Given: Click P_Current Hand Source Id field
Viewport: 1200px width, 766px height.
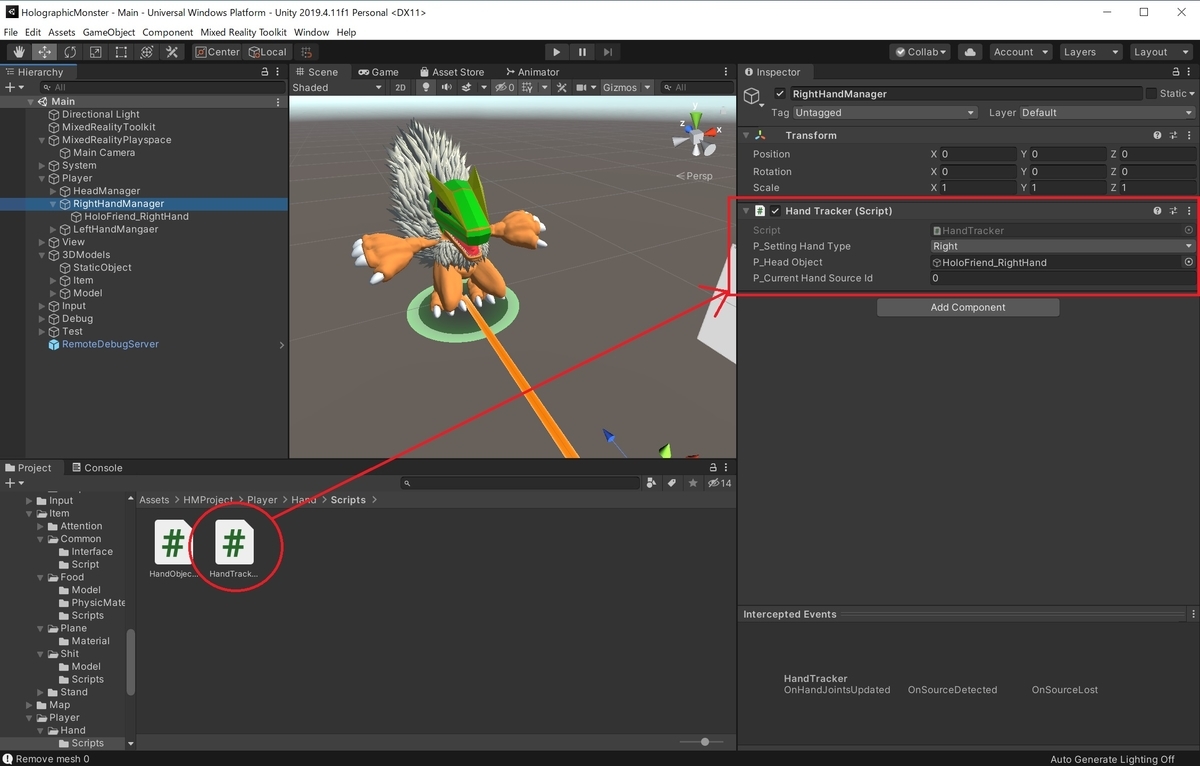Looking at the screenshot, I should coord(1062,278).
